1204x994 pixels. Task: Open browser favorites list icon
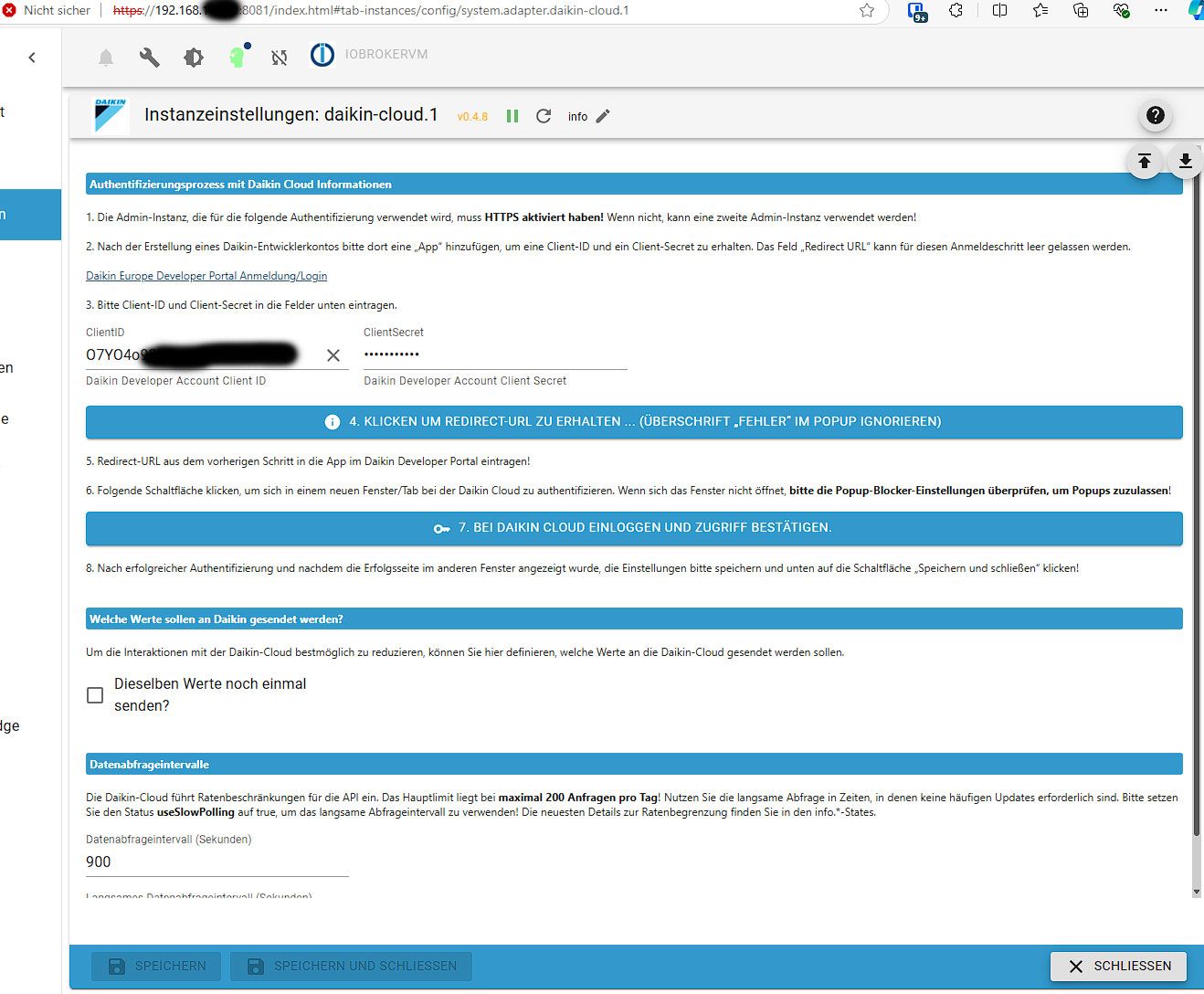[1040, 11]
